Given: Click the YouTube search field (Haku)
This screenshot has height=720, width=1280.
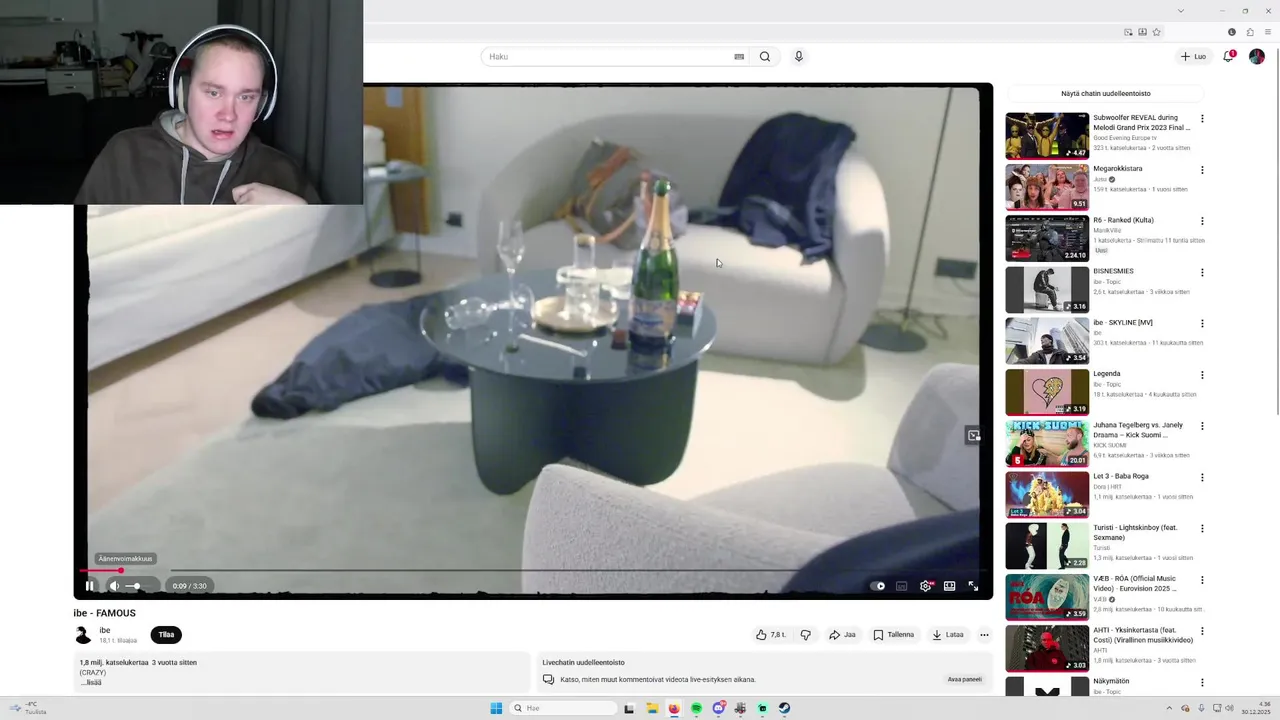Looking at the screenshot, I should pos(608,57).
